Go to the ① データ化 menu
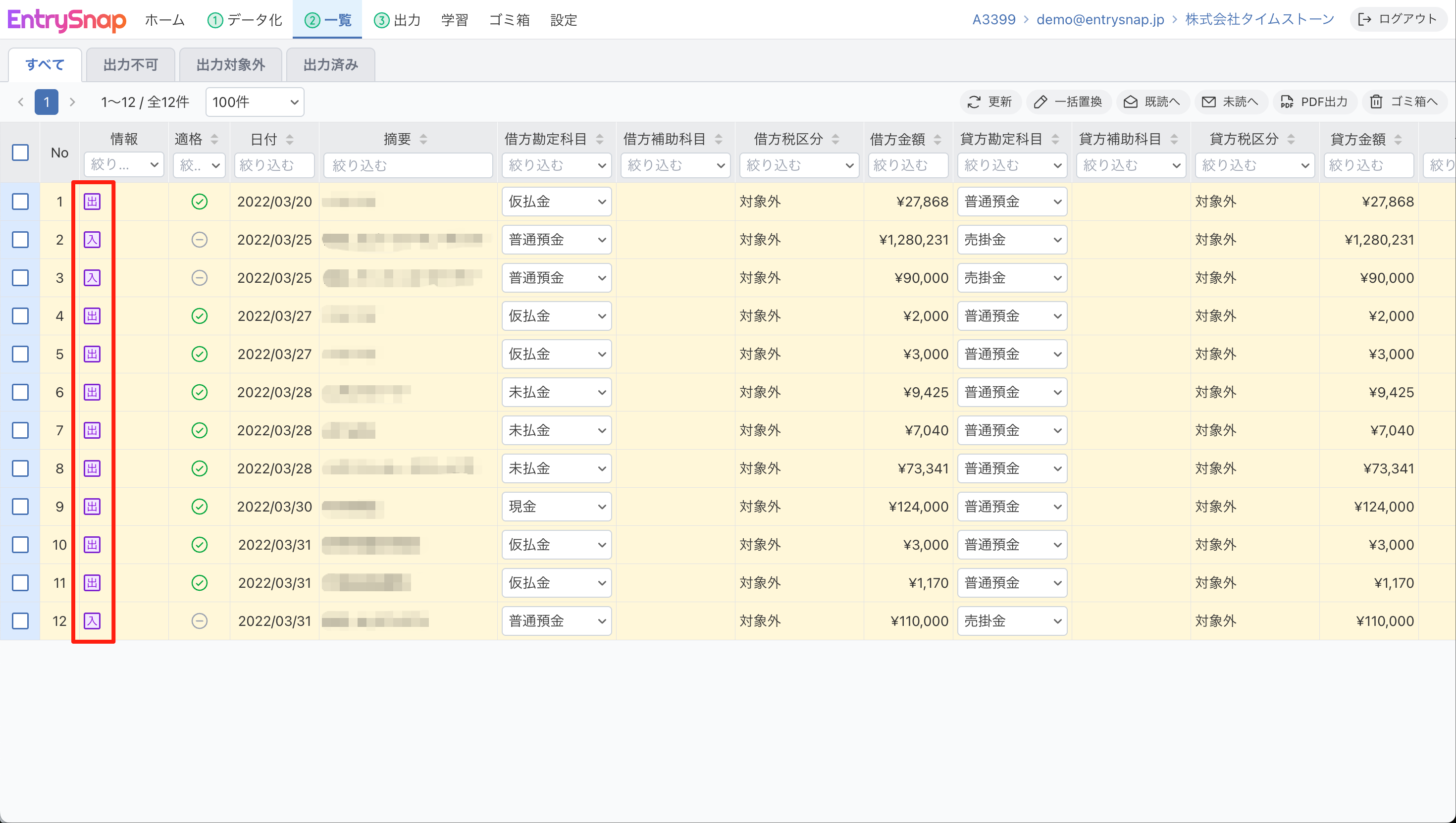 pyautogui.click(x=245, y=20)
